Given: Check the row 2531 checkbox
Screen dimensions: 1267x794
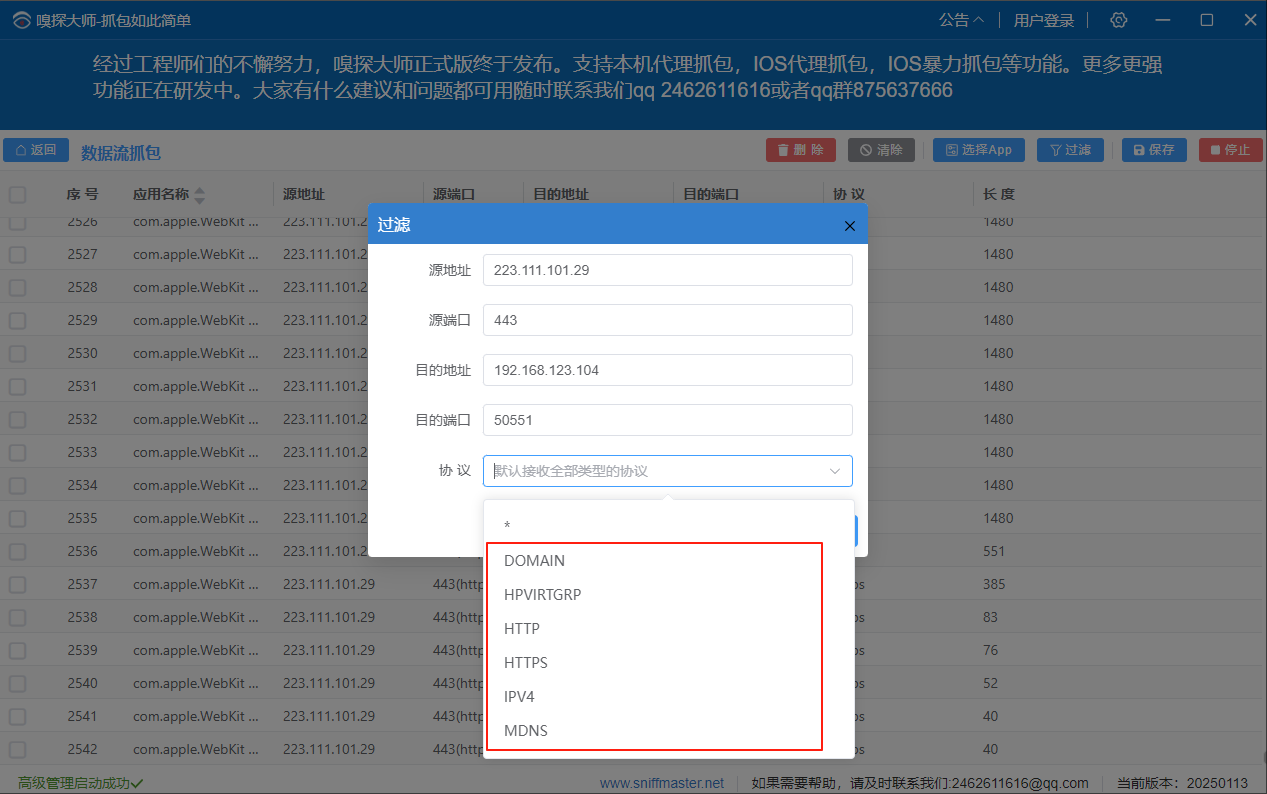Looking at the screenshot, I should [18, 386].
